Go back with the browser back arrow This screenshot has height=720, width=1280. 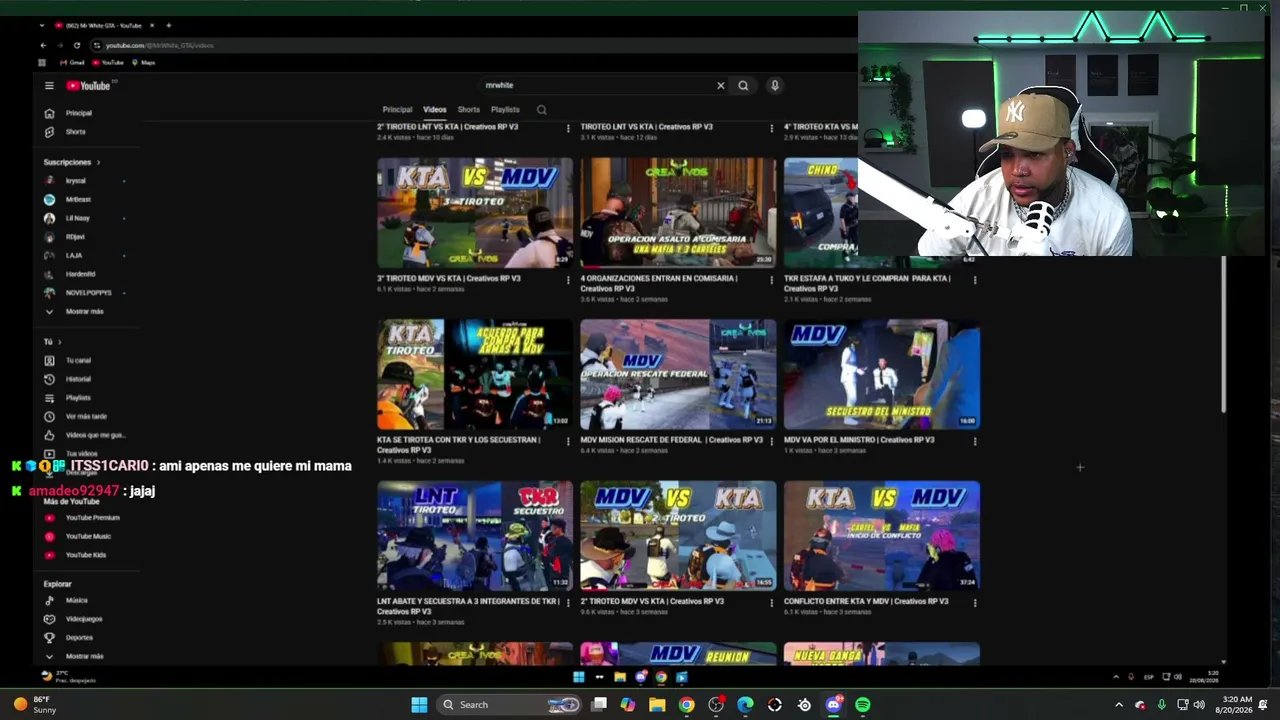(43, 46)
